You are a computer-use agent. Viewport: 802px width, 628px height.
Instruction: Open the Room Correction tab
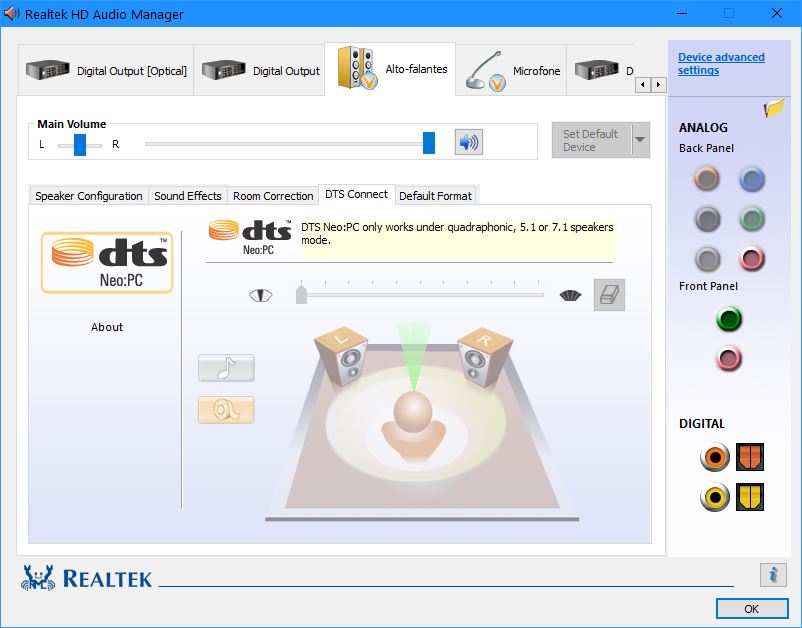(x=273, y=196)
